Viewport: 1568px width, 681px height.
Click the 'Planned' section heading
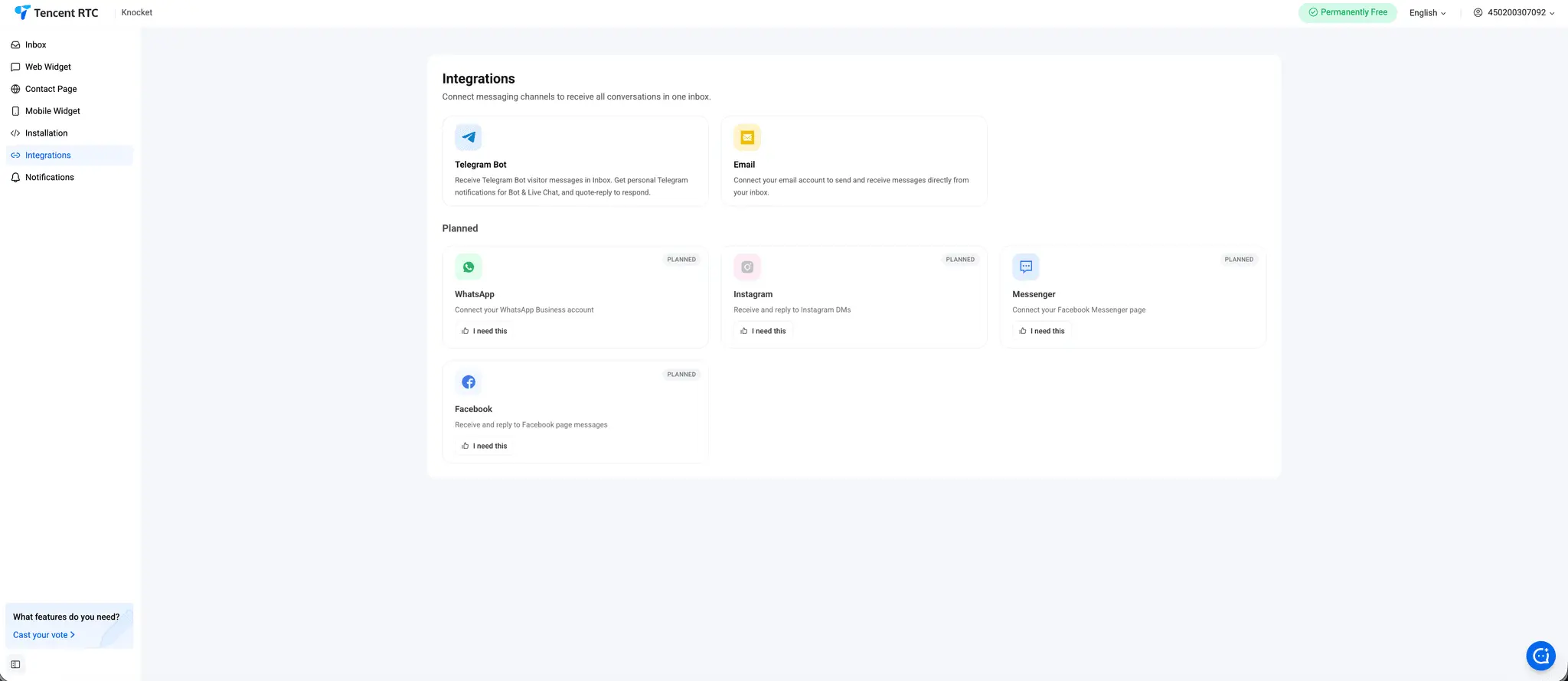[460, 228]
